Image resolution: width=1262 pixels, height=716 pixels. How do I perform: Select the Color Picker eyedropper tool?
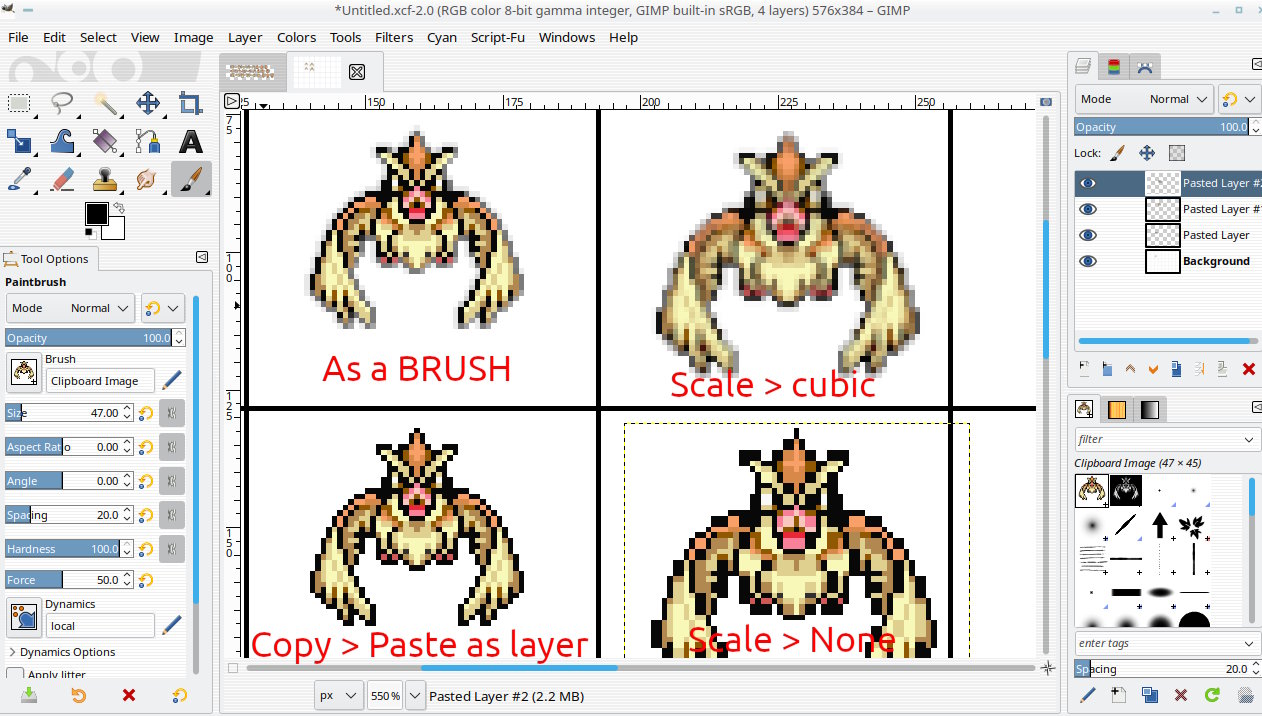point(20,179)
